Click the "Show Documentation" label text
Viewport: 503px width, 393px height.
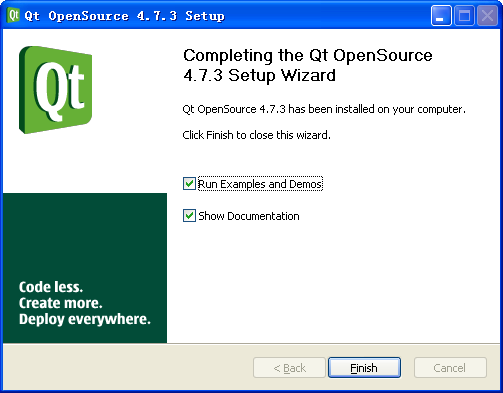pos(249,216)
